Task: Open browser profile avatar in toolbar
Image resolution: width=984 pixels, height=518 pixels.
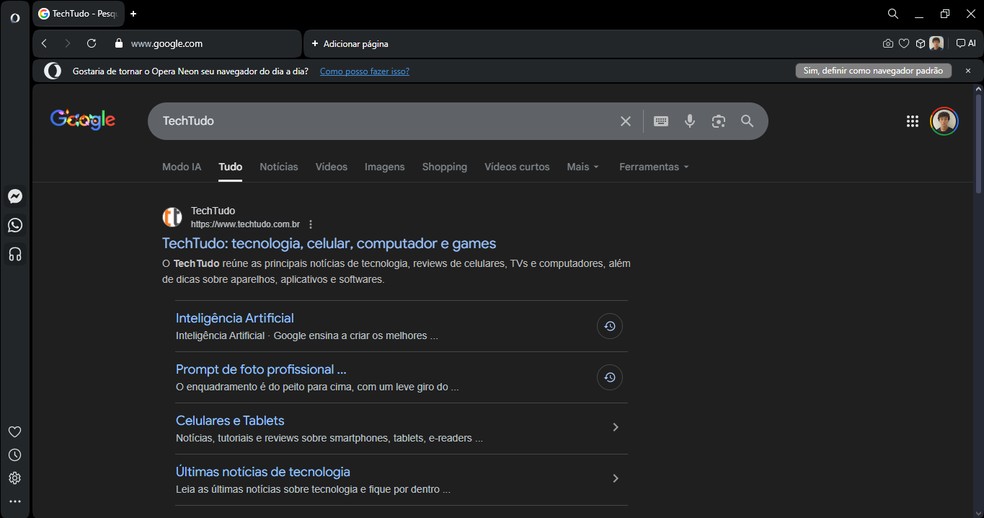Action: (936, 43)
